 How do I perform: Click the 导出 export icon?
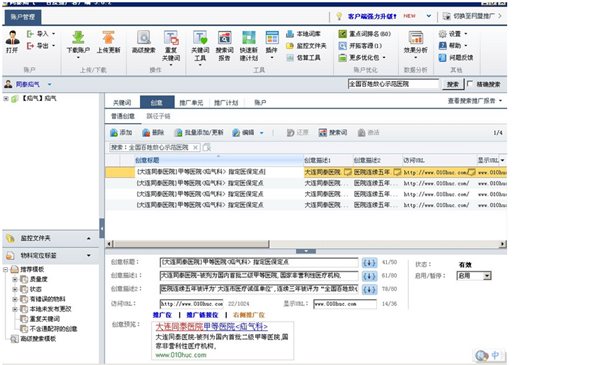click(x=30, y=46)
